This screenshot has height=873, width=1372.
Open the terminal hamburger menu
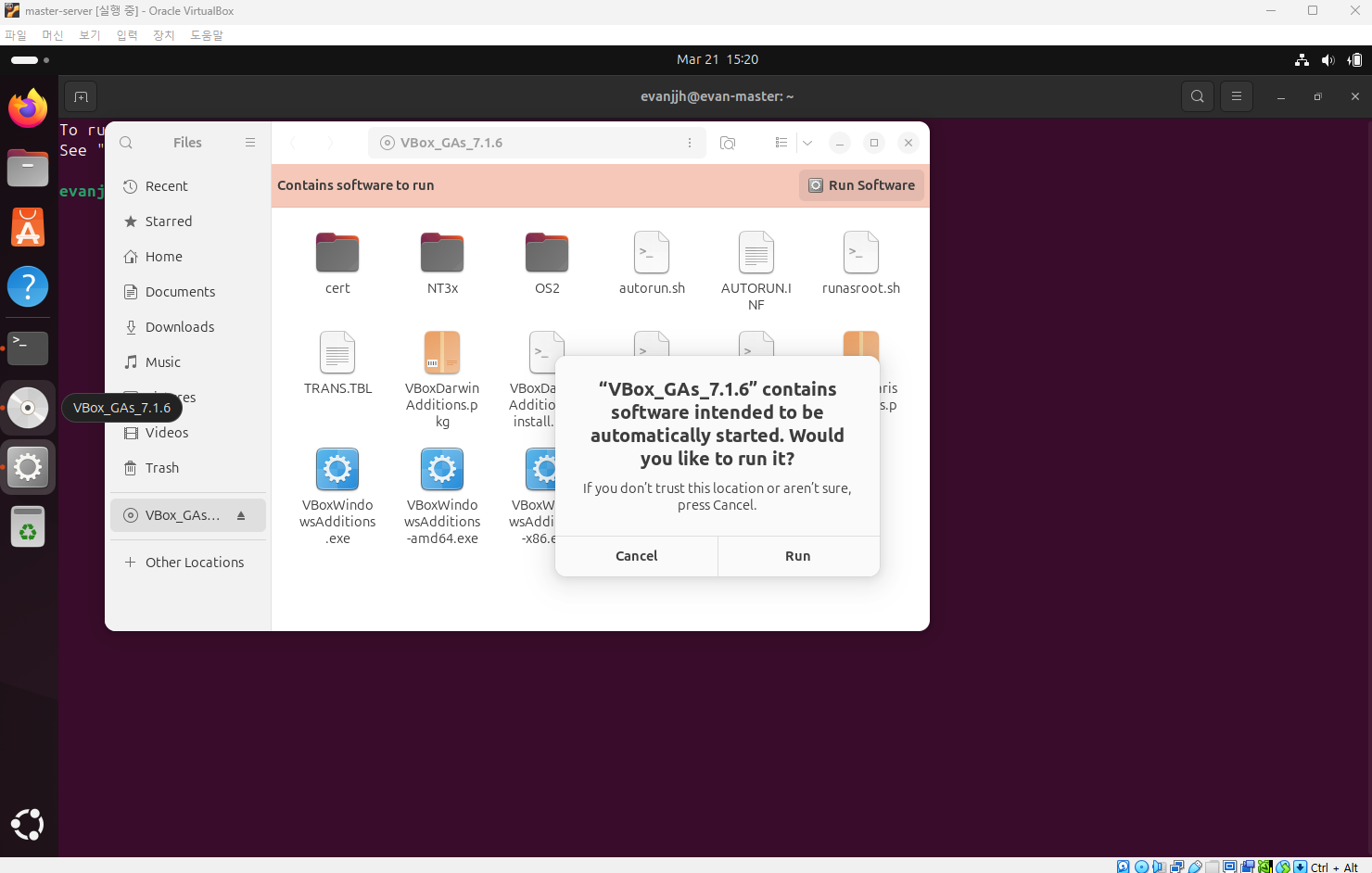(1237, 96)
